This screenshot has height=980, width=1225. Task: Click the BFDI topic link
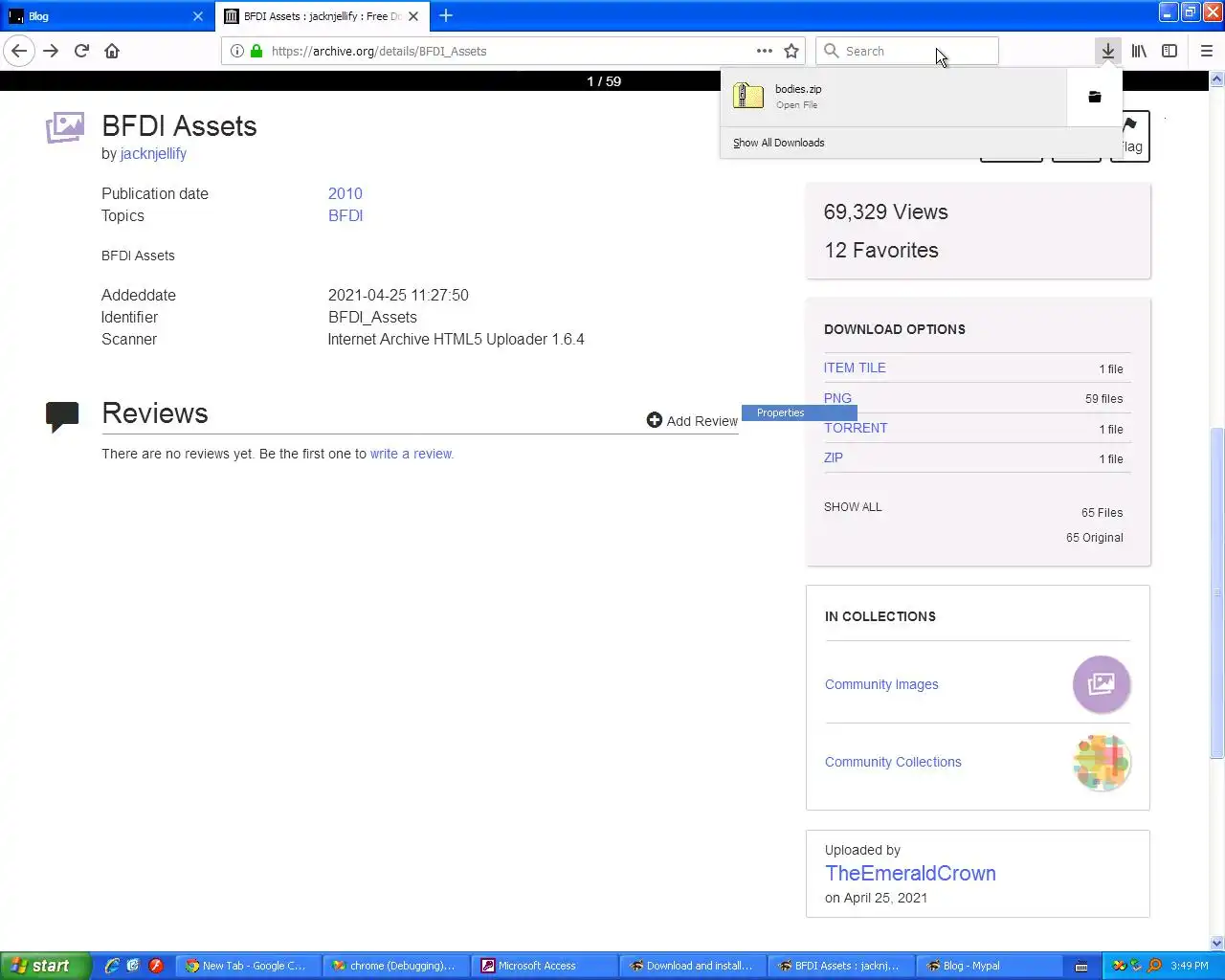(x=345, y=215)
